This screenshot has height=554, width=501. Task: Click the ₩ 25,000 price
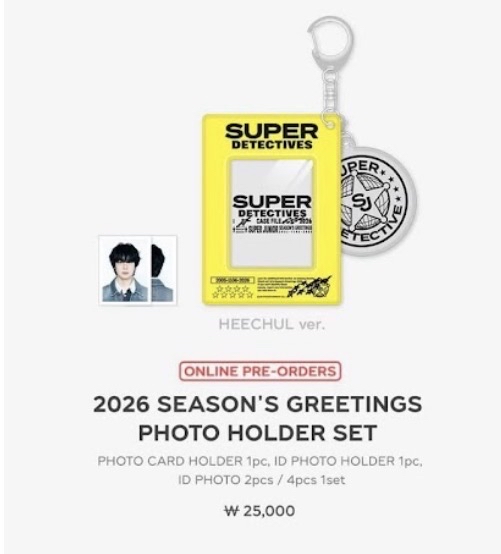pyautogui.click(x=260, y=511)
